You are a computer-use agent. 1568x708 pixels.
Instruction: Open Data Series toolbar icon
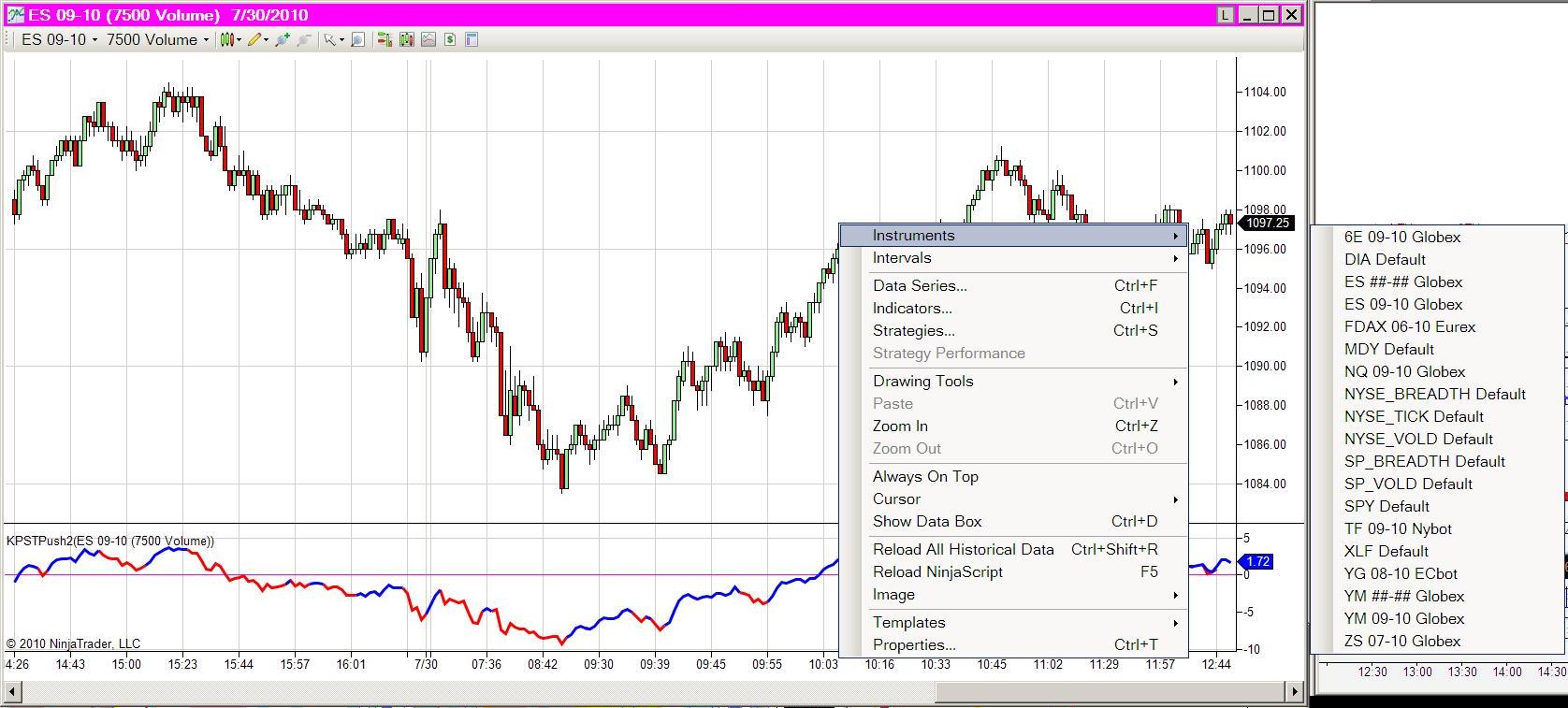(x=406, y=39)
